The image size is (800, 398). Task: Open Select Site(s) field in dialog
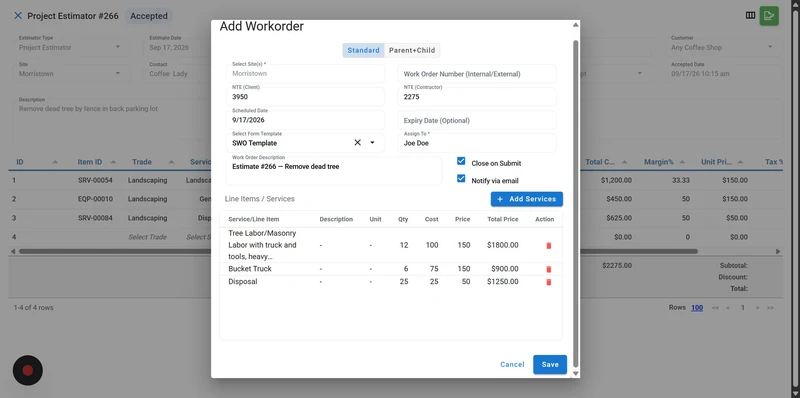[x=306, y=73]
